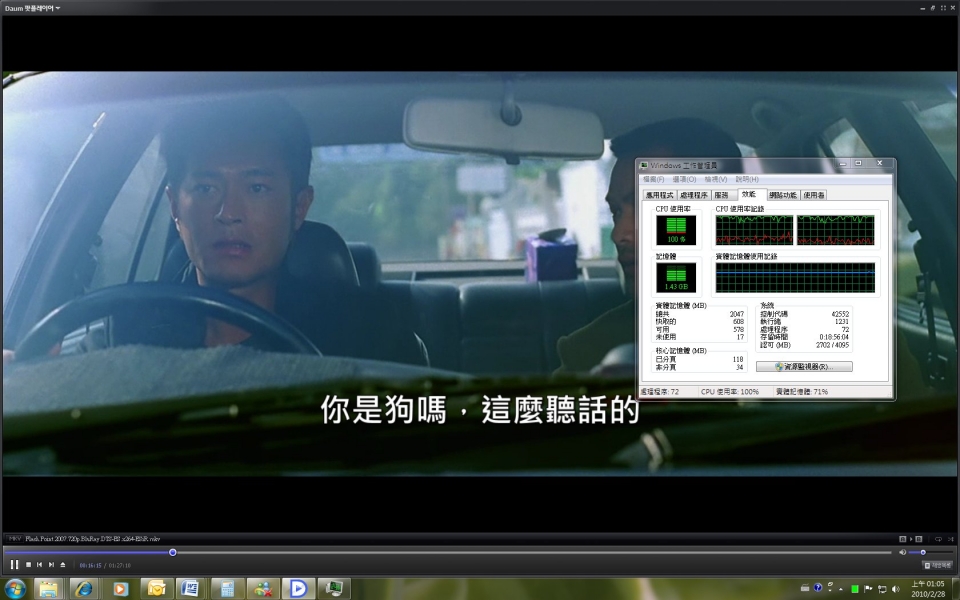Open Windows Media Player from taskbar

pos(119,589)
